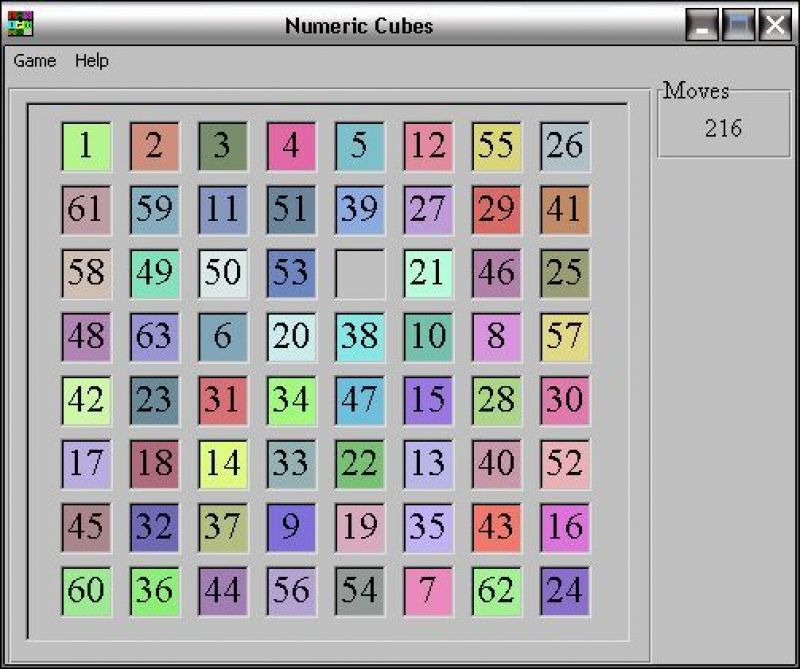Select the cube numbered 52
Image resolution: width=800 pixels, height=669 pixels.
tap(565, 465)
